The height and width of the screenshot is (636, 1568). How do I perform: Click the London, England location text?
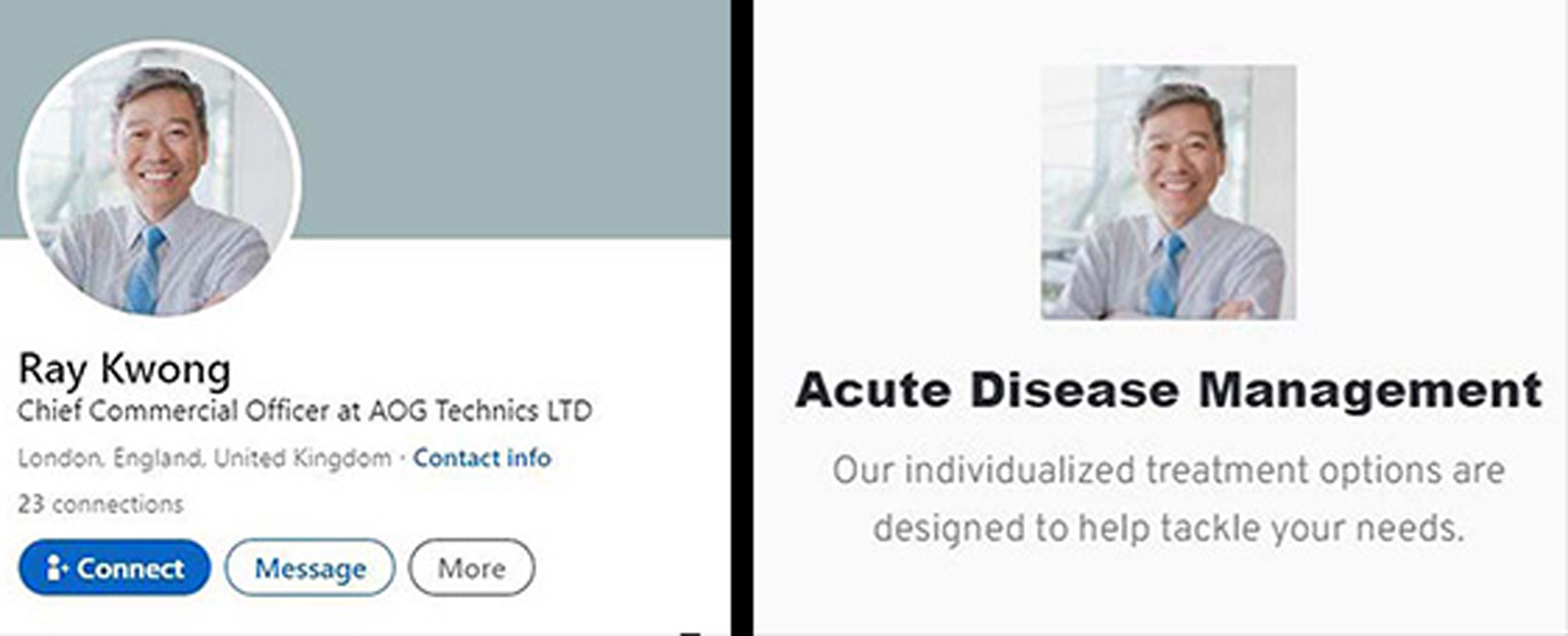pyautogui.click(x=110, y=458)
